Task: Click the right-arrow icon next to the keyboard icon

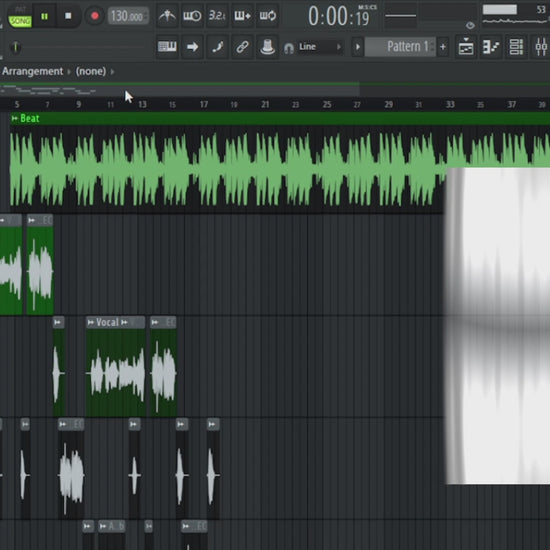Action: pos(192,46)
